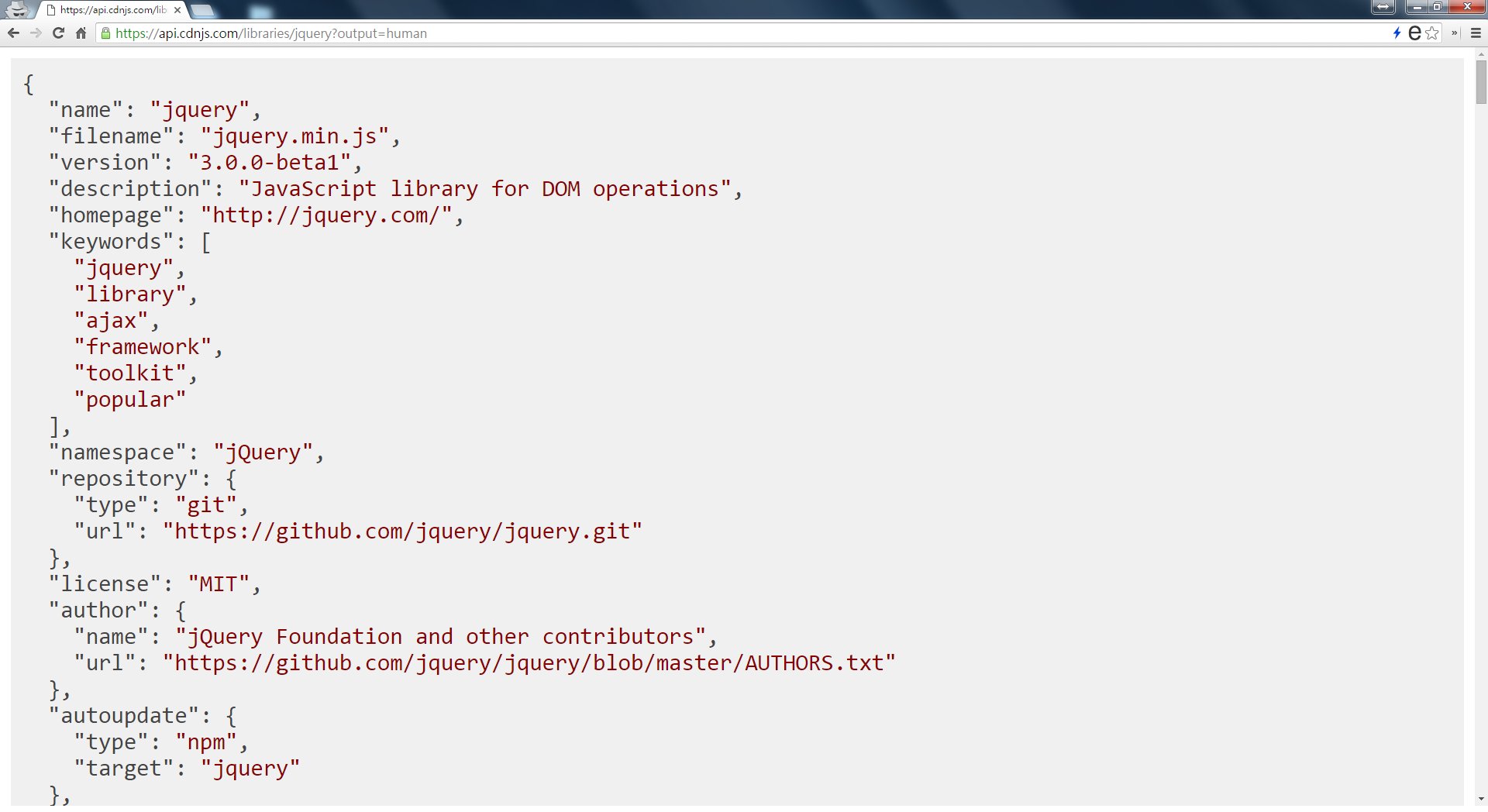Expand hidden extensions with the double chevron

pos(1455,33)
